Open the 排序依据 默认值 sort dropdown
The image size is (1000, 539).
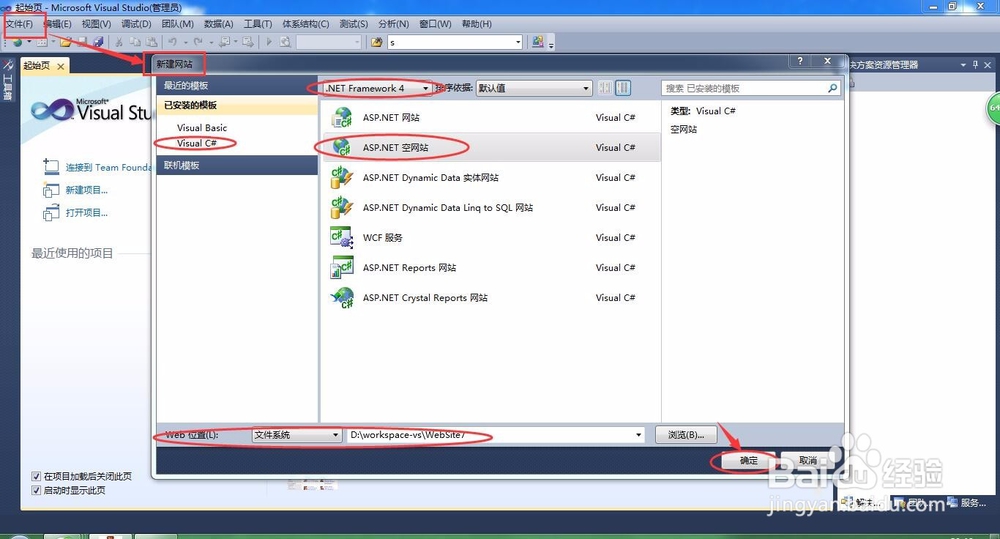pyautogui.click(x=534, y=88)
